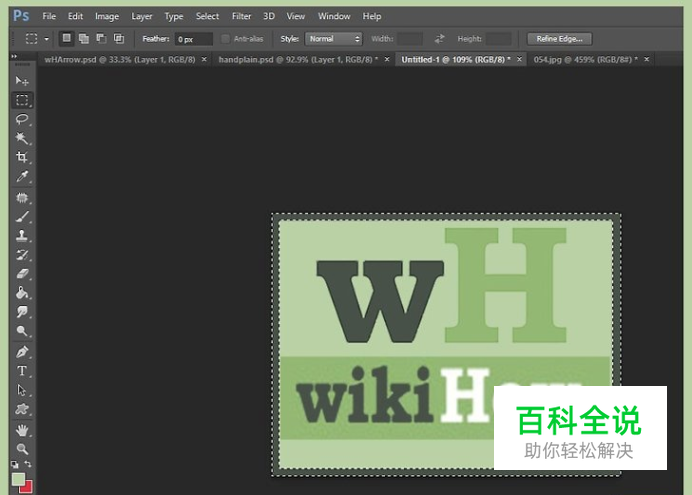
Task: Select the Move tool
Action: [22, 81]
